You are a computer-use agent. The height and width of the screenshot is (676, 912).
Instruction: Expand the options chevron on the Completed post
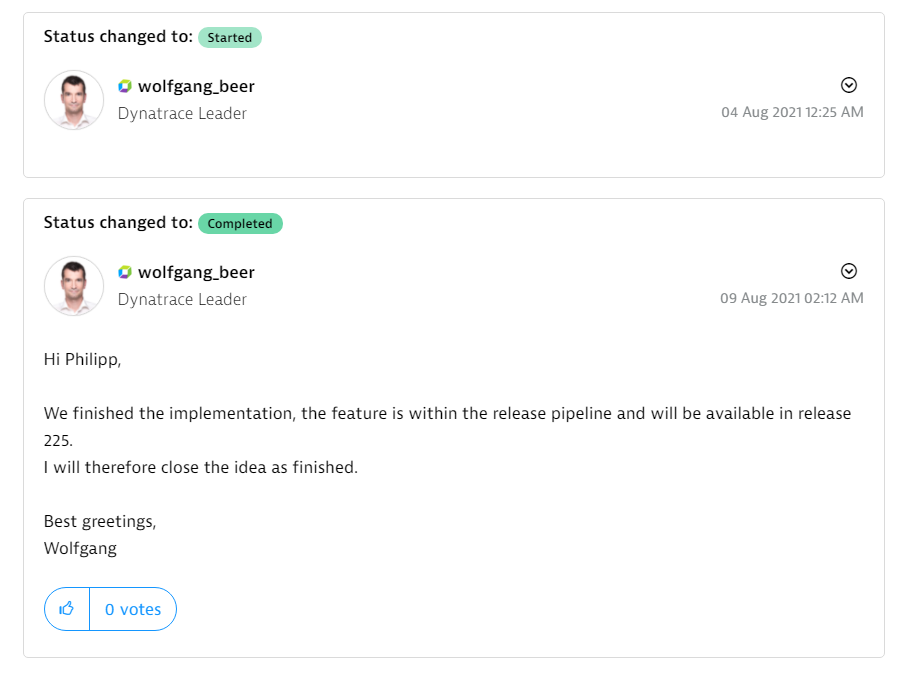849,271
